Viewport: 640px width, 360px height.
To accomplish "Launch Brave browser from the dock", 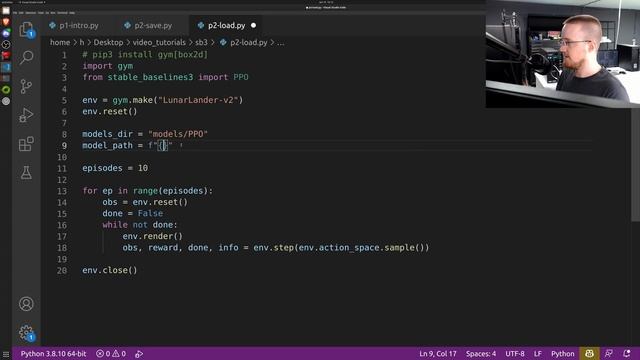I will click(6, 22).
